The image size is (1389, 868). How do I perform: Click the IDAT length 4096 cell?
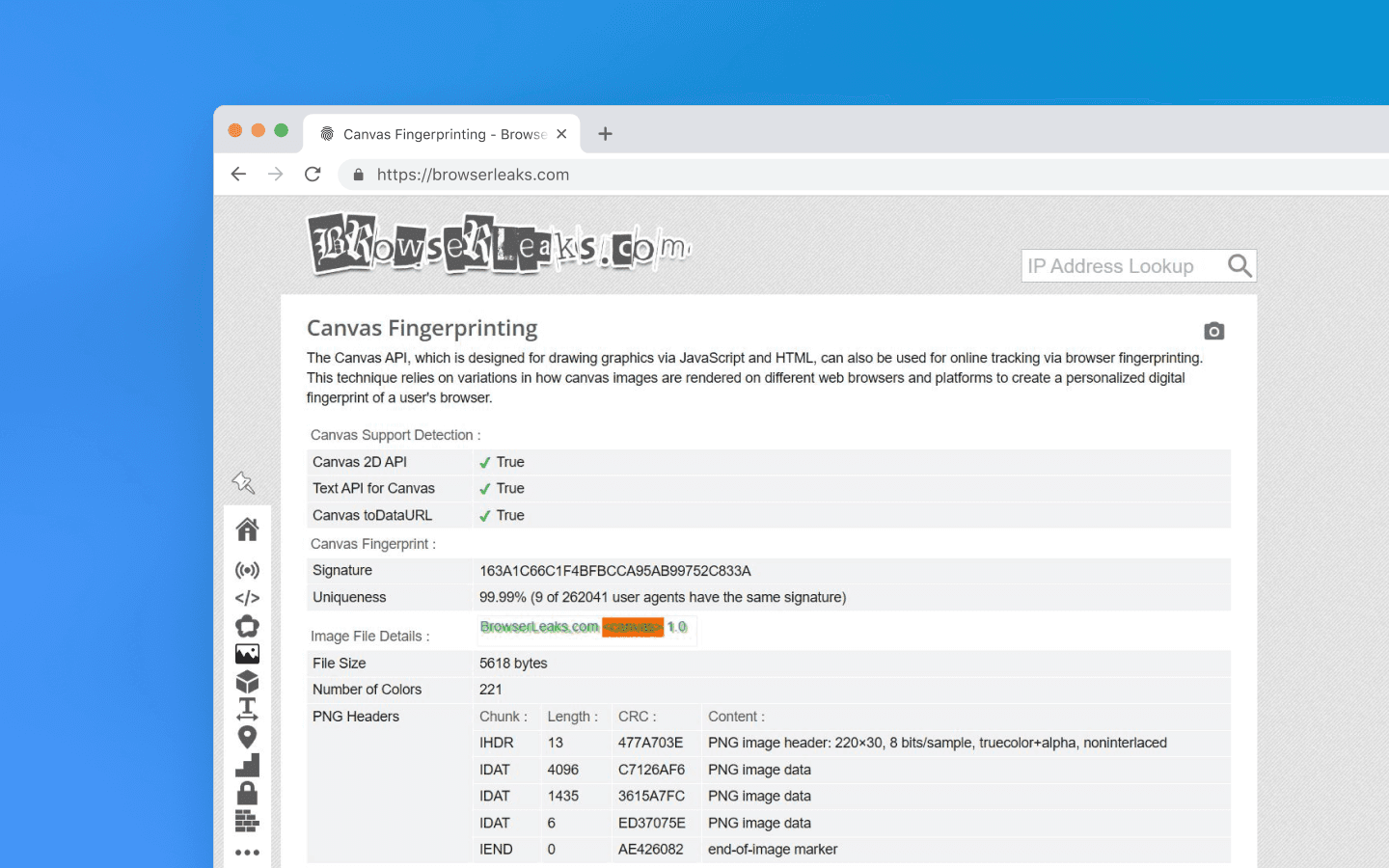(563, 770)
